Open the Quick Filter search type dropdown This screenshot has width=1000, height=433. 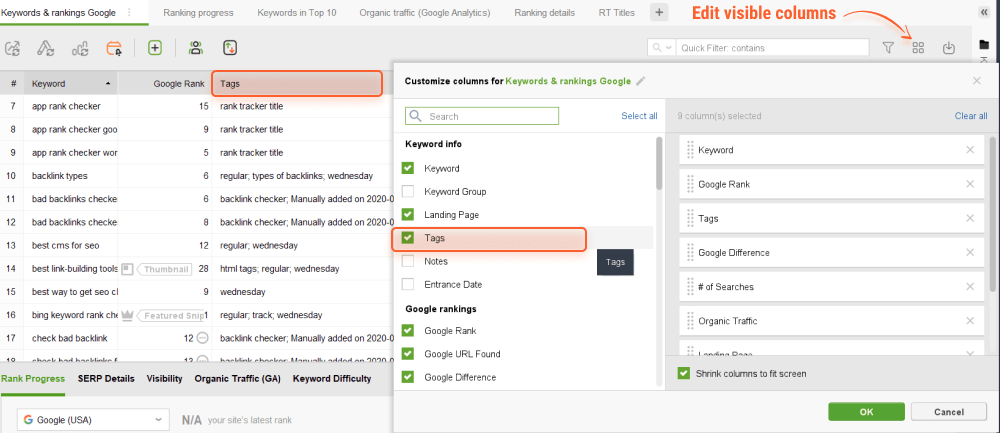[661, 48]
